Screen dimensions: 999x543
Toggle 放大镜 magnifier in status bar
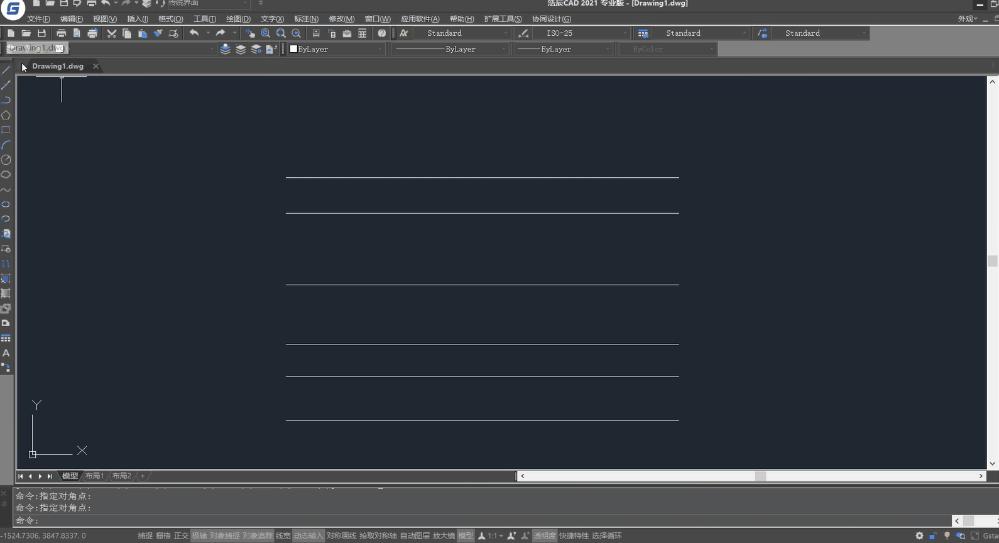tap(444, 536)
